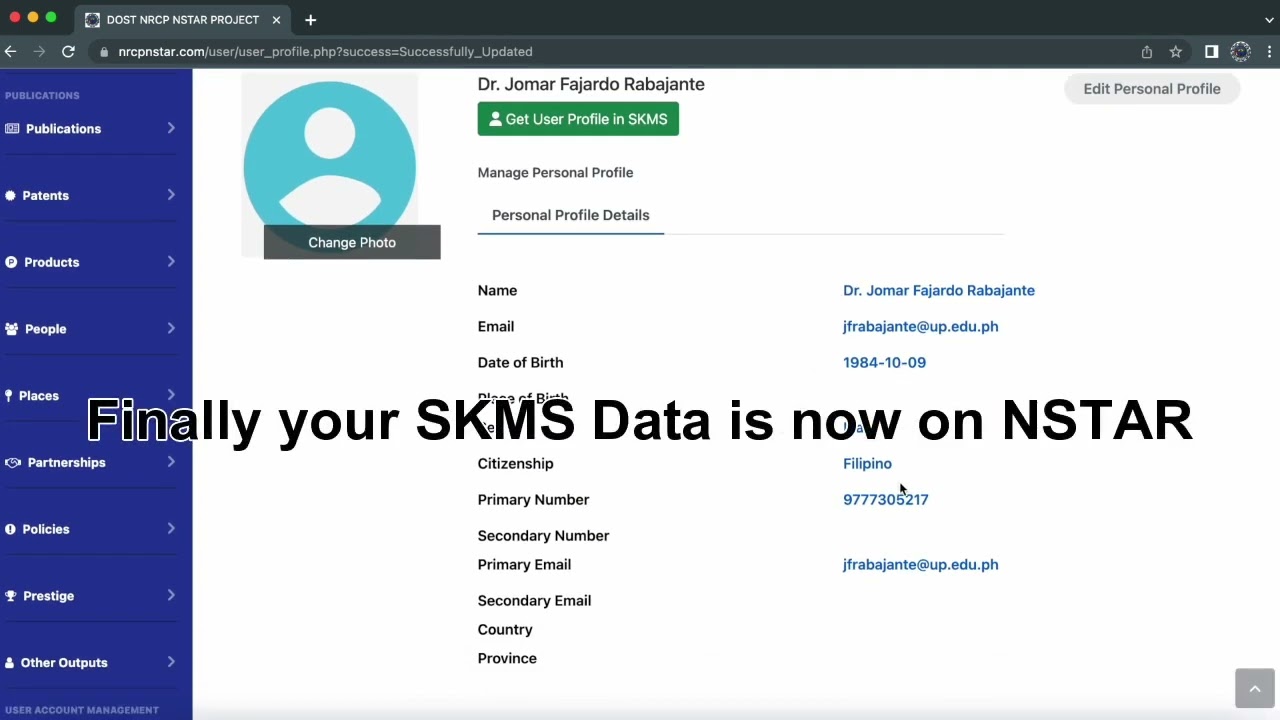1280x720 pixels.
Task: Click the Province label
Action: coord(507,659)
